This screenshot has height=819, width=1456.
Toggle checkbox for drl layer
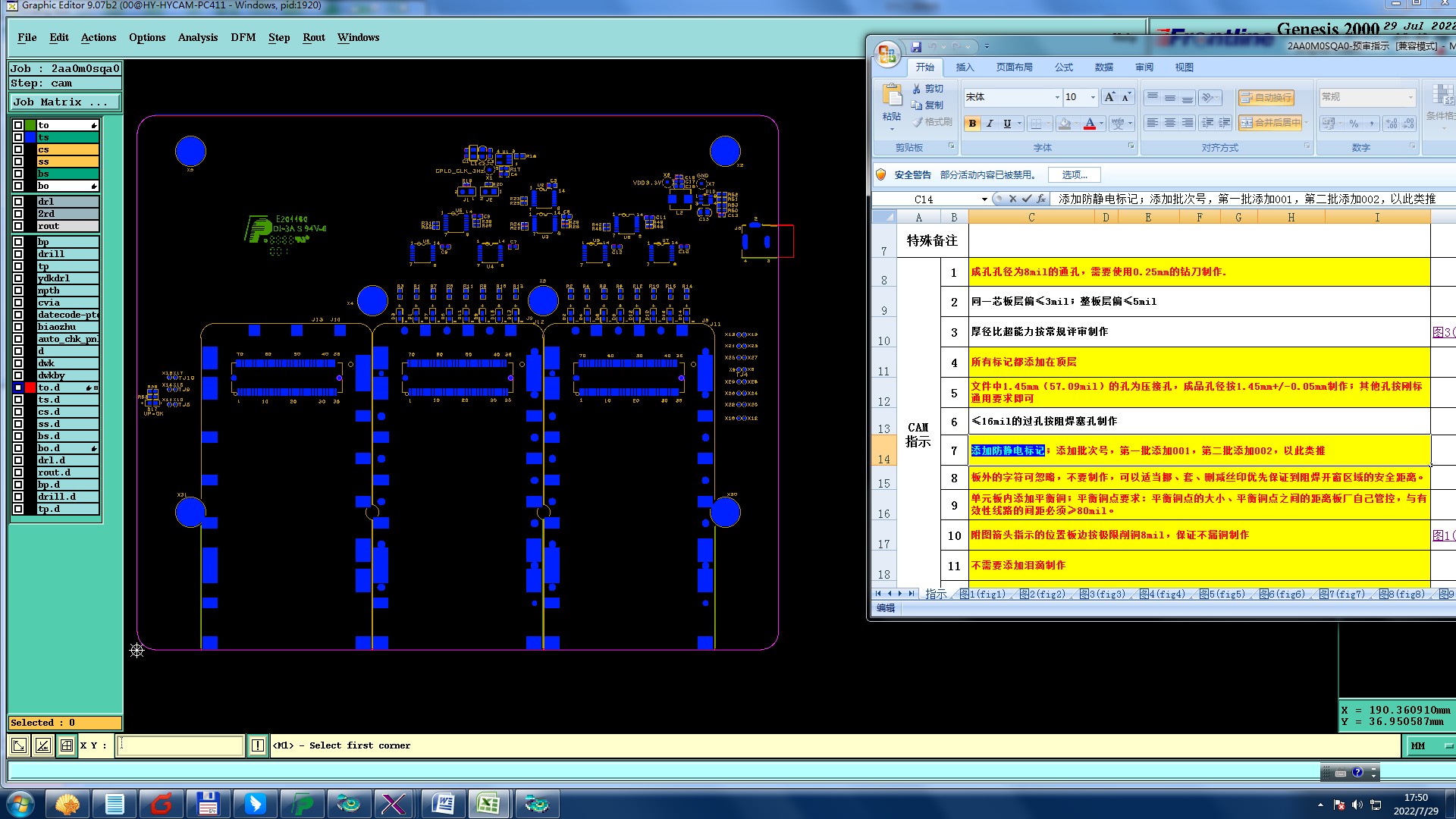coord(18,202)
